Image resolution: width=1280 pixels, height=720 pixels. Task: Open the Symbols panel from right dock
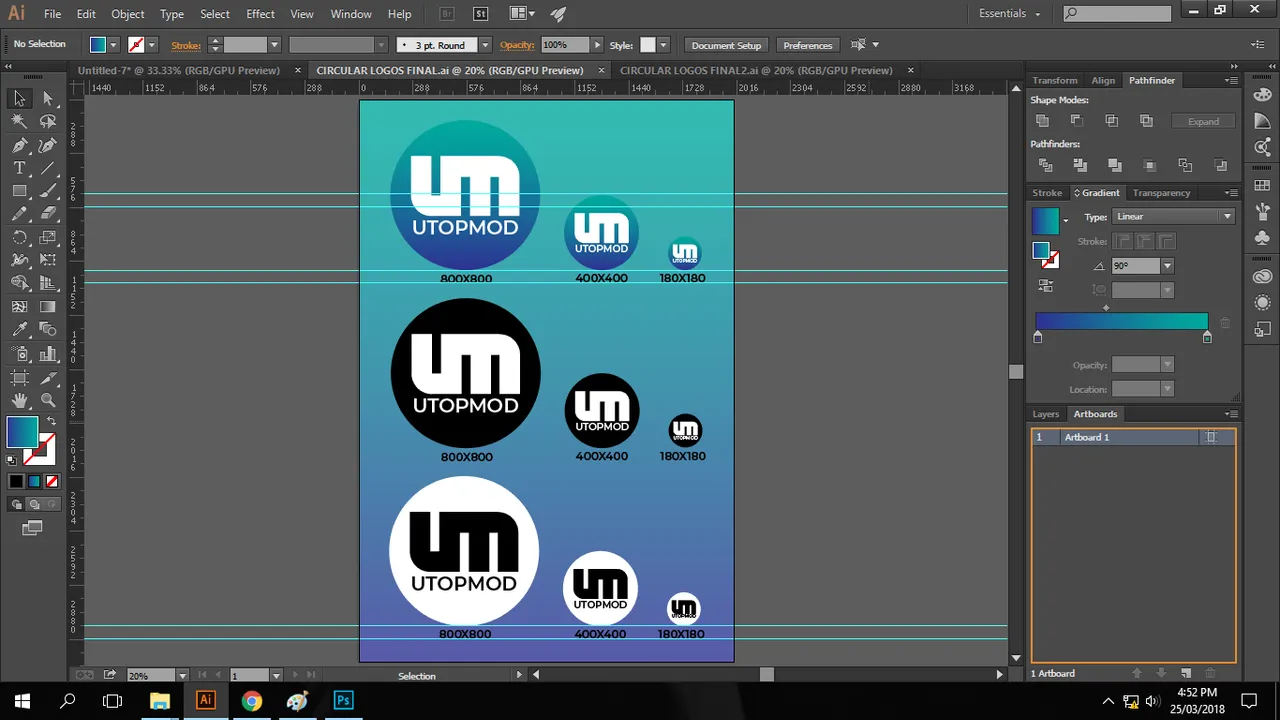(x=1262, y=238)
